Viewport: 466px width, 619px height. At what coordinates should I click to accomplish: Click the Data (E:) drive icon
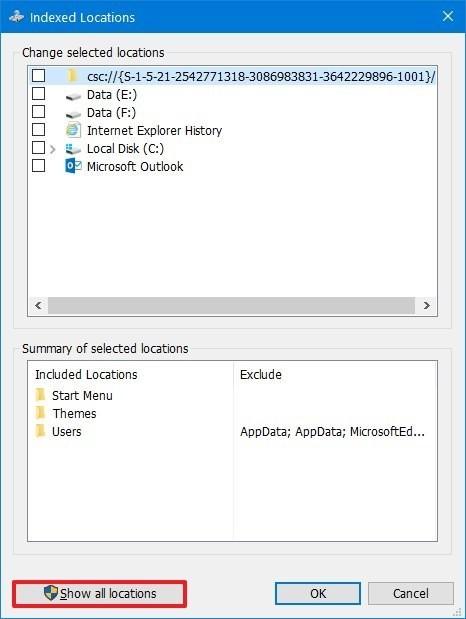(x=73, y=96)
